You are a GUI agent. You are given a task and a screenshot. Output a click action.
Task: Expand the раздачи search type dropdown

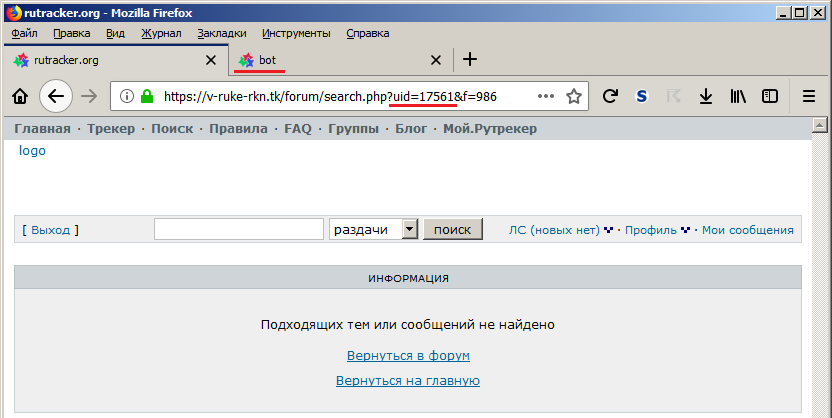coord(408,229)
